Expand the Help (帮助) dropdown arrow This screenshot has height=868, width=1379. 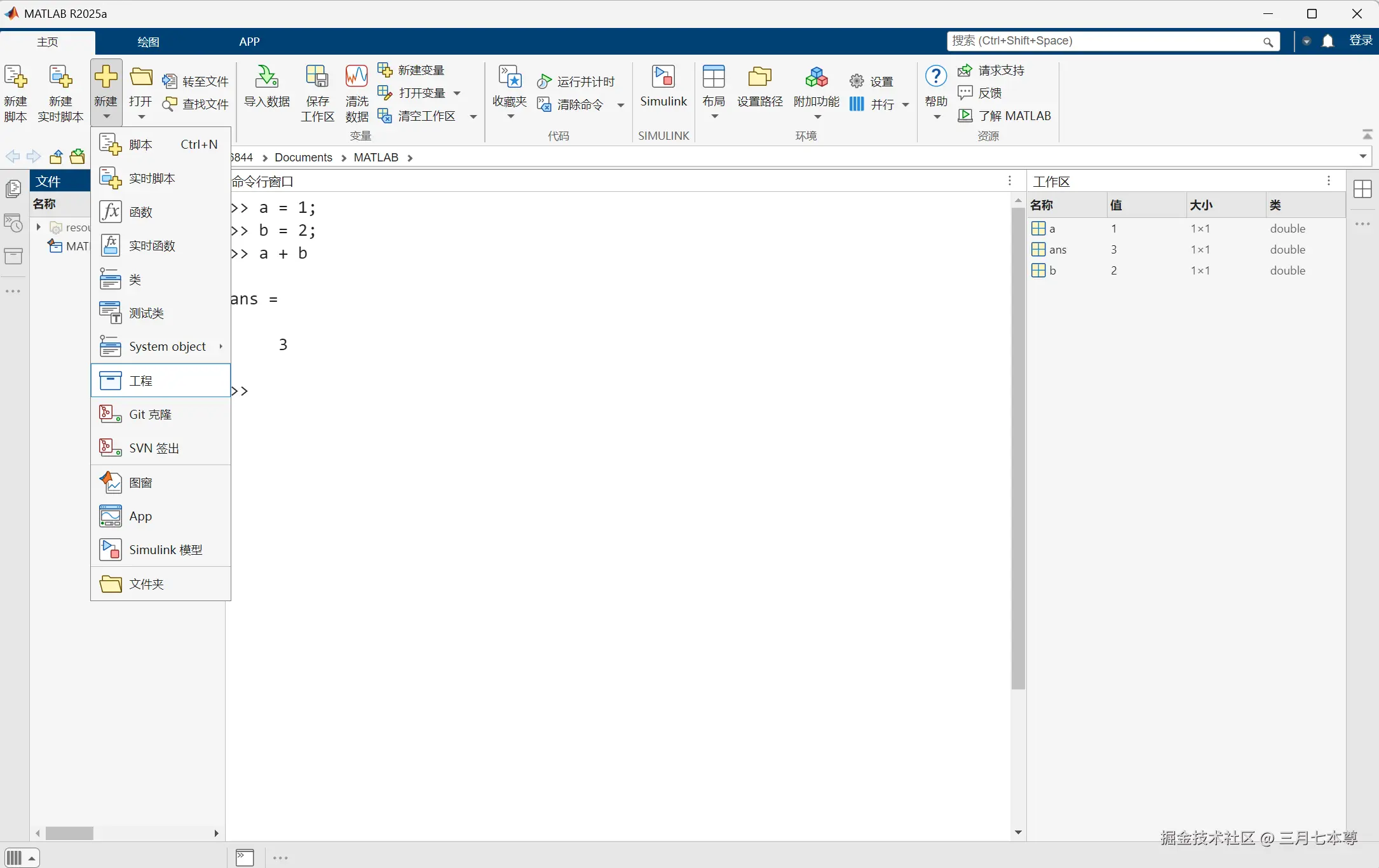pyautogui.click(x=937, y=117)
